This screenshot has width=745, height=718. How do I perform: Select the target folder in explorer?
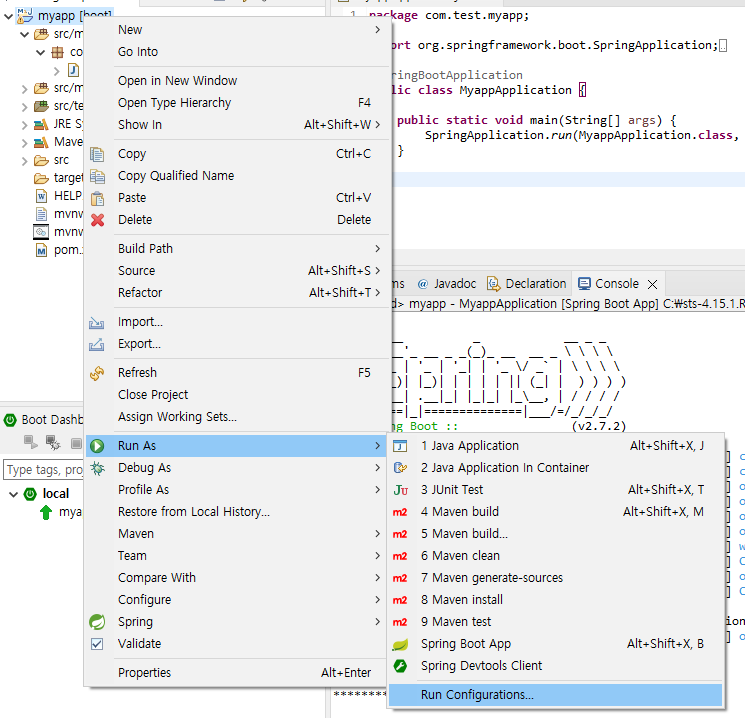pos(68,178)
